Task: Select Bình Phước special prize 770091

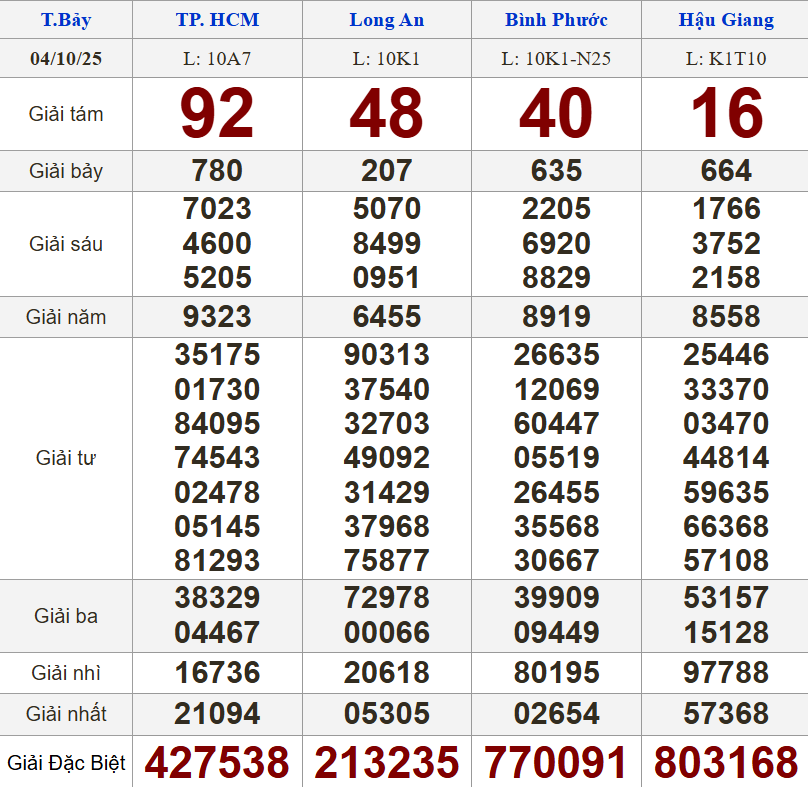Action: point(556,763)
